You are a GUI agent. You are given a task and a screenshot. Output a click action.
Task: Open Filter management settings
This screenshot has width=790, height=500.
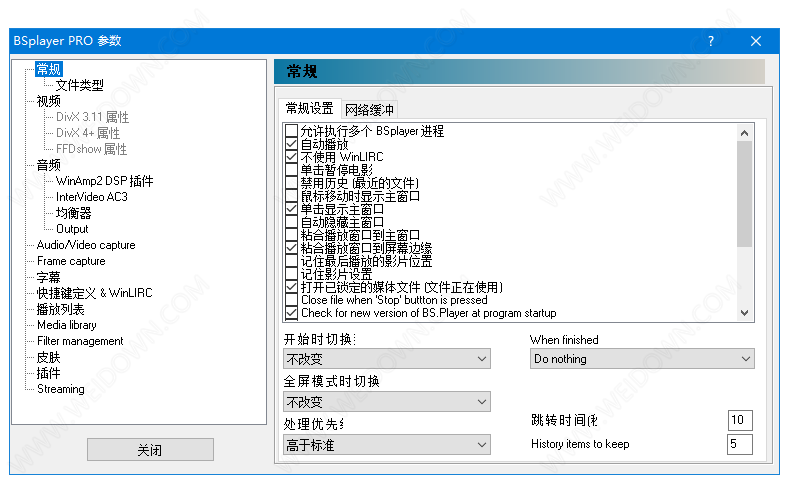click(80, 341)
